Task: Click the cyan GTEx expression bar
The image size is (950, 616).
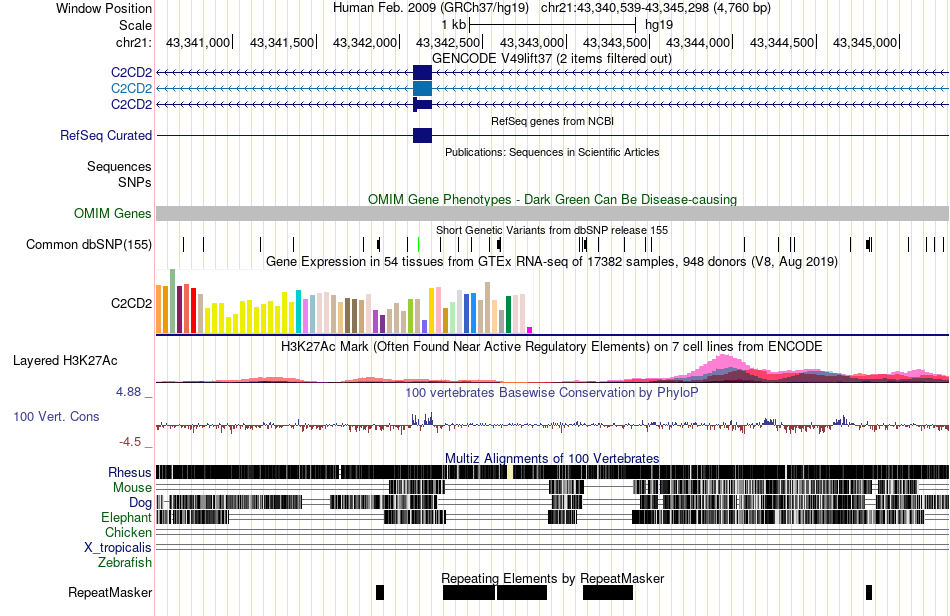Action: click(299, 311)
